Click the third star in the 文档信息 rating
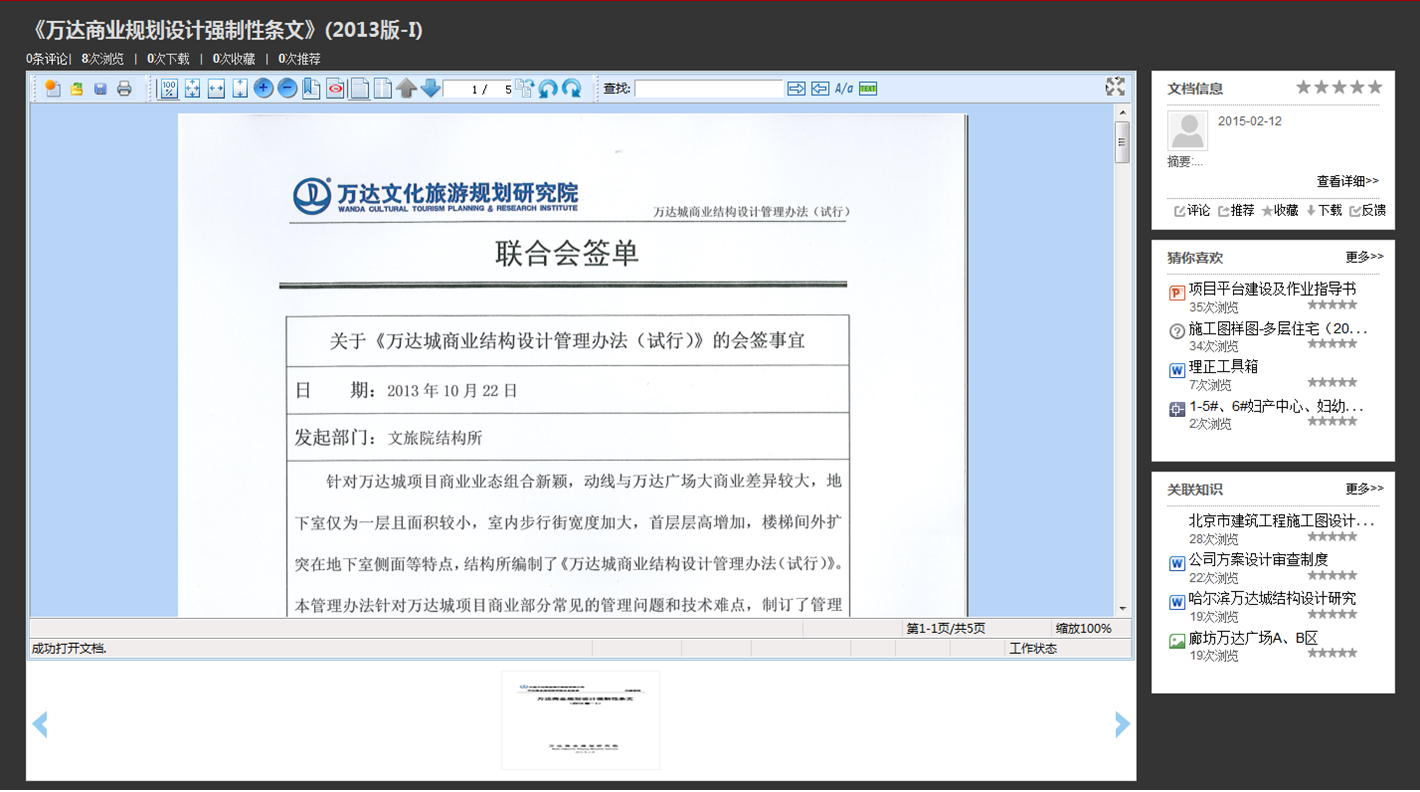The height and width of the screenshot is (792, 1420). click(1339, 87)
